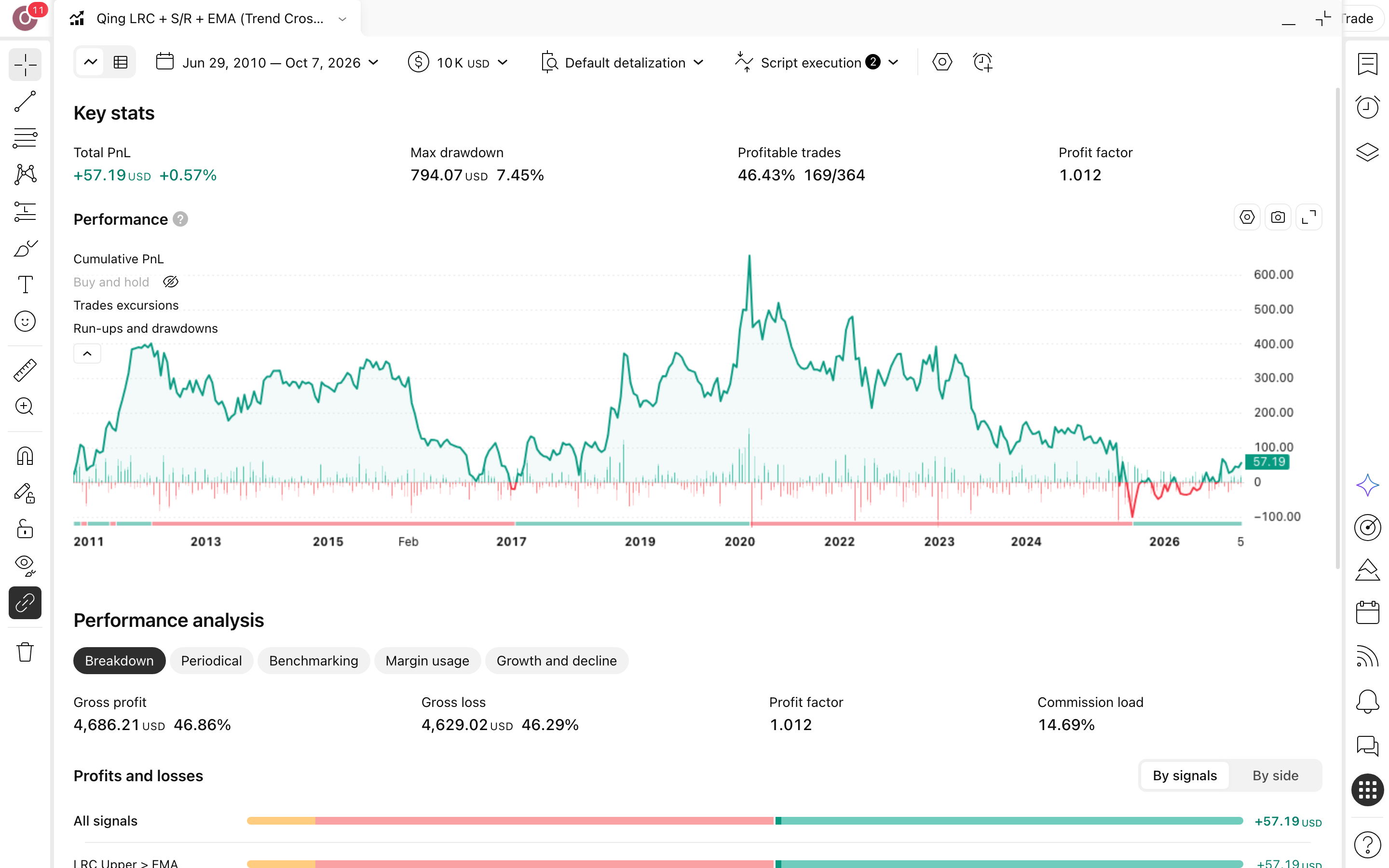This screenshot has height=868, width=1389.
Task: Open Performance chart settings
Action: [1247, 217]
